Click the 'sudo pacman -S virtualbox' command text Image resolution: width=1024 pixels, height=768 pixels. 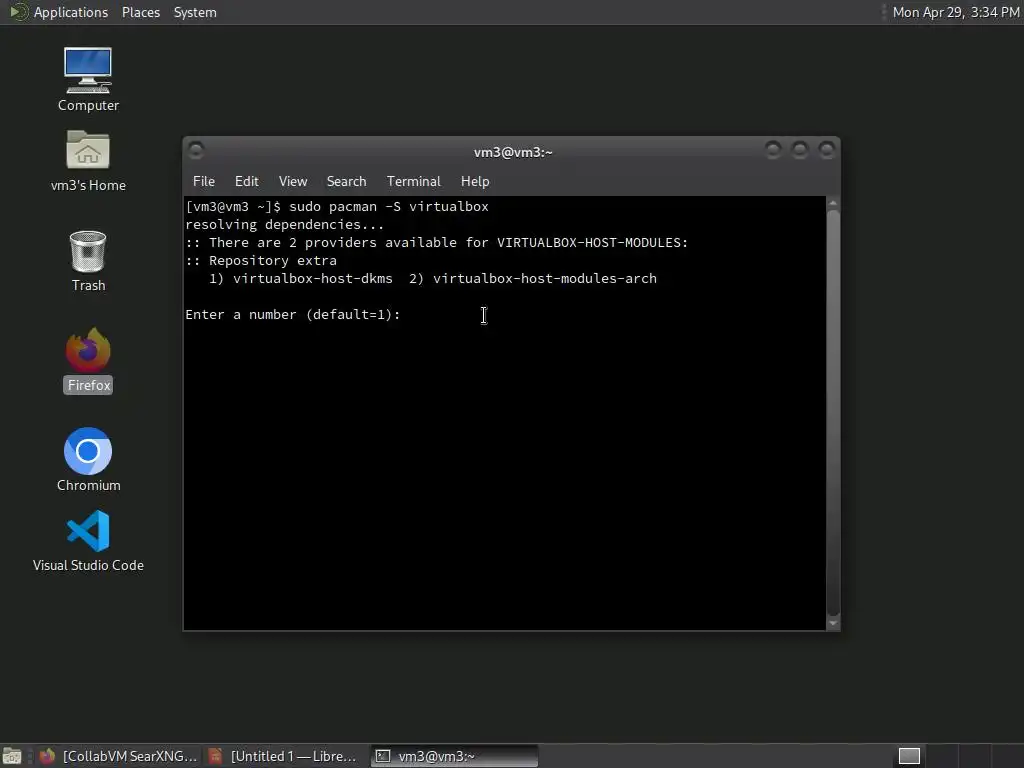coord(389,207)
